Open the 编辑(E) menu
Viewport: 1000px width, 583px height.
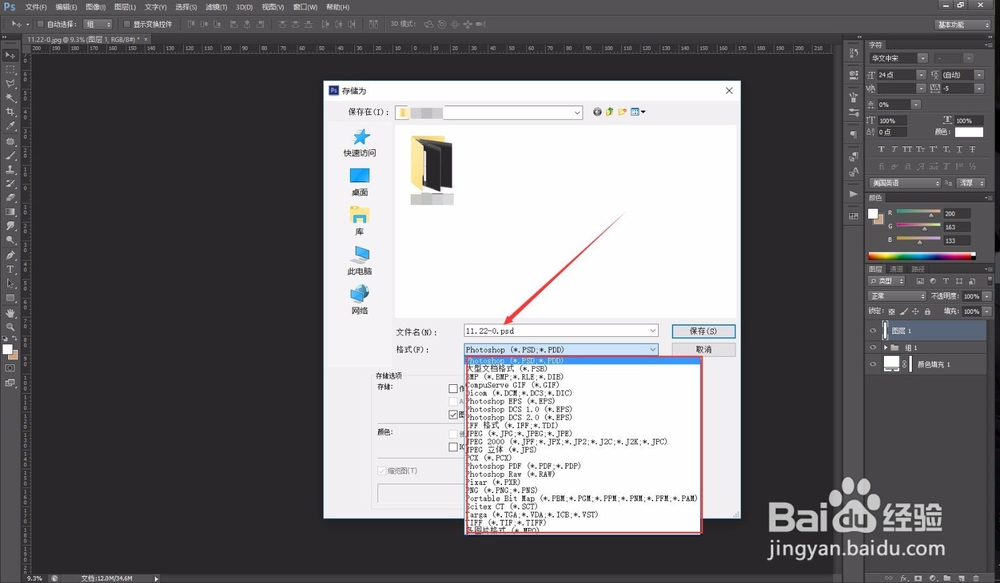66,7
